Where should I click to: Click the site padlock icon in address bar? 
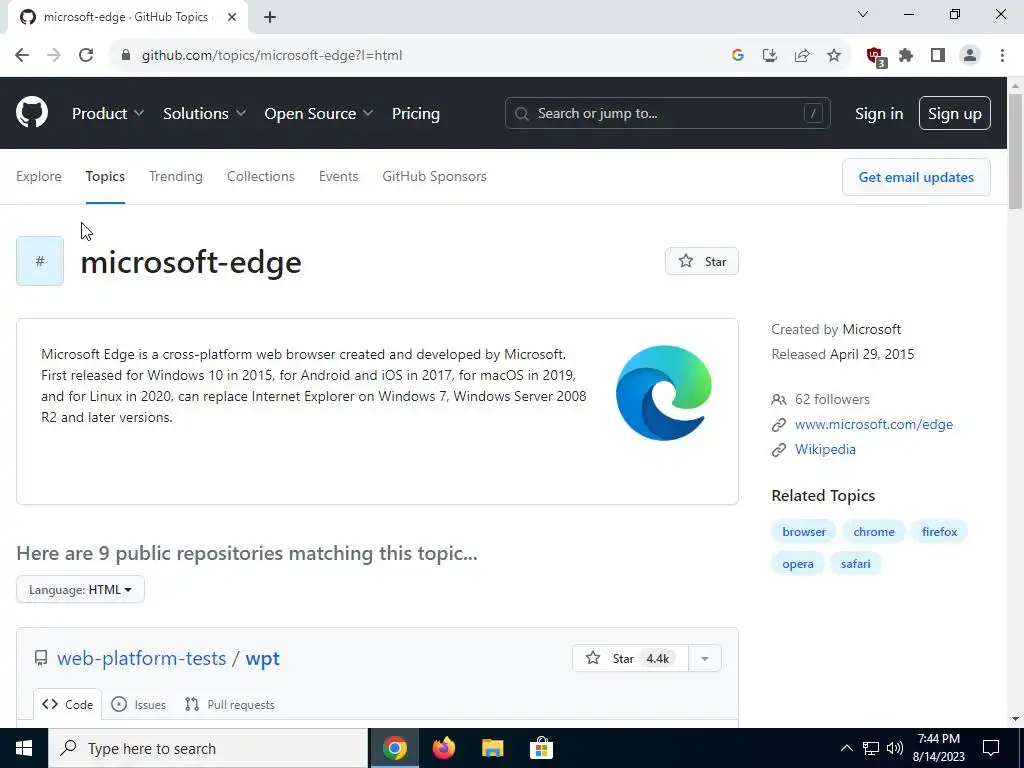pyautogui.click(x=126, y=56)
